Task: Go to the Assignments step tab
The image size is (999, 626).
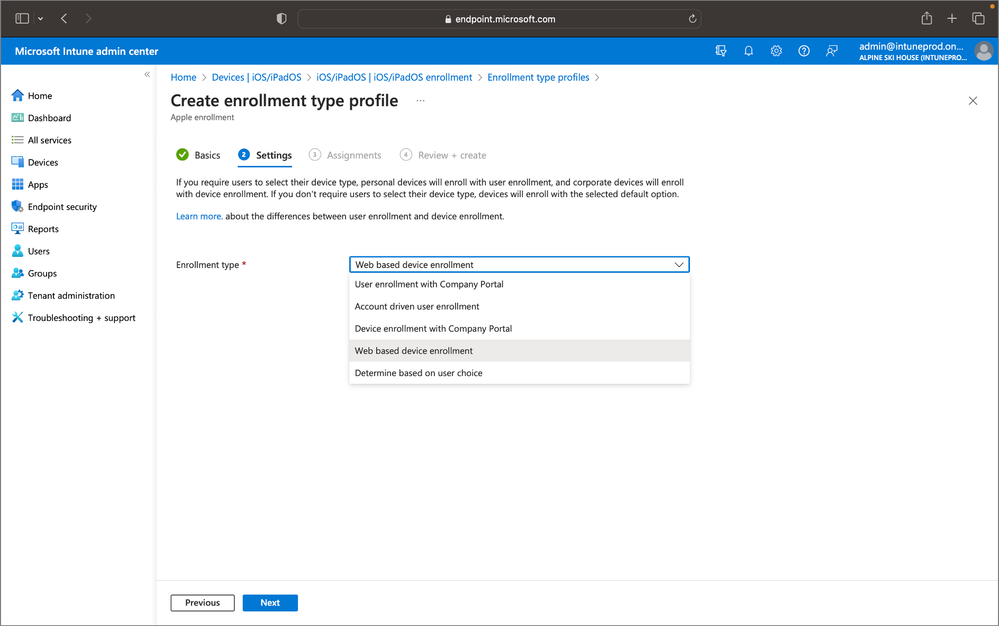Action: (x=345, y=155)
